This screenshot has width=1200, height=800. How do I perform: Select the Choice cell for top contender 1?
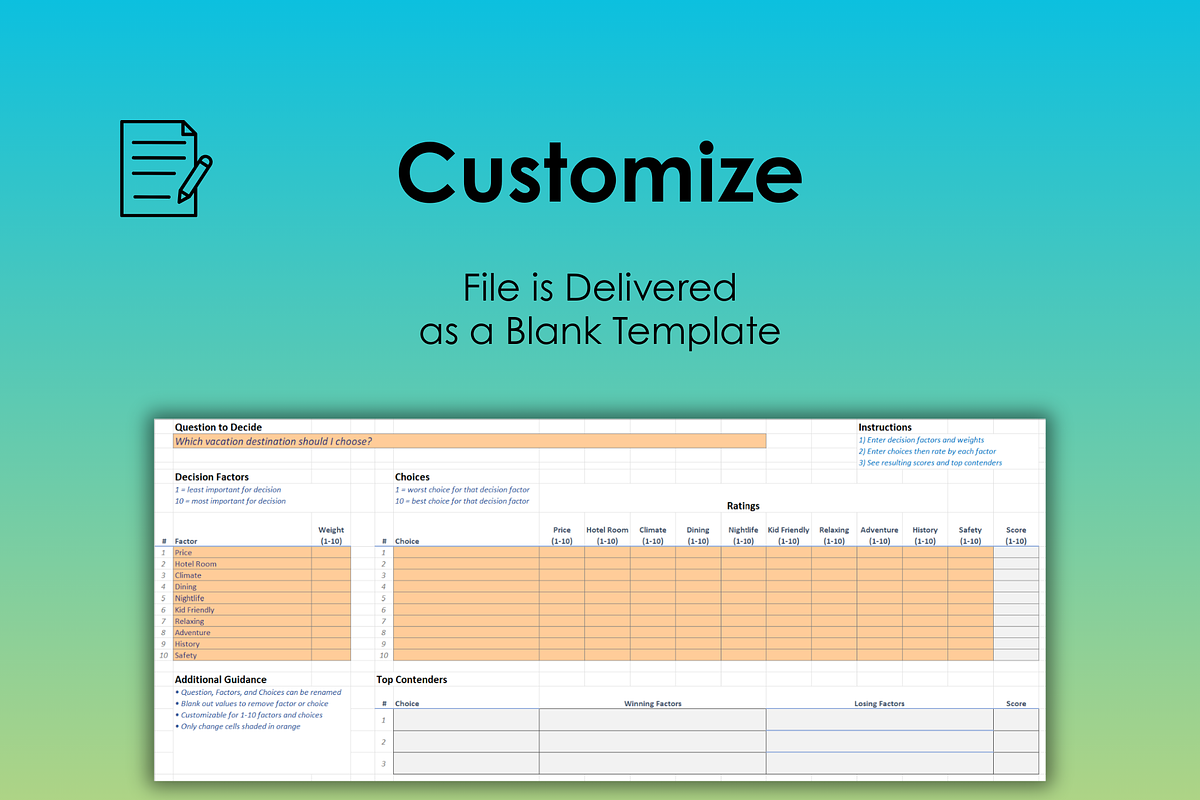click(466, 720)
